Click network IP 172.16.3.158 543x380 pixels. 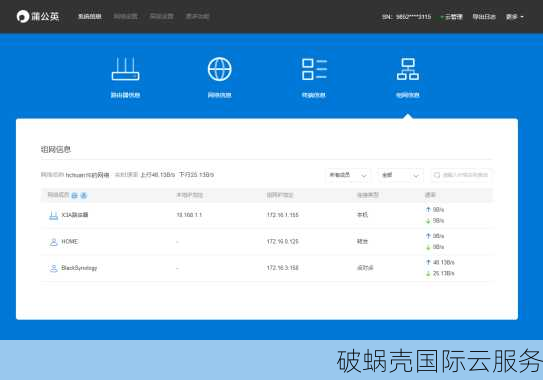[283, 268]
